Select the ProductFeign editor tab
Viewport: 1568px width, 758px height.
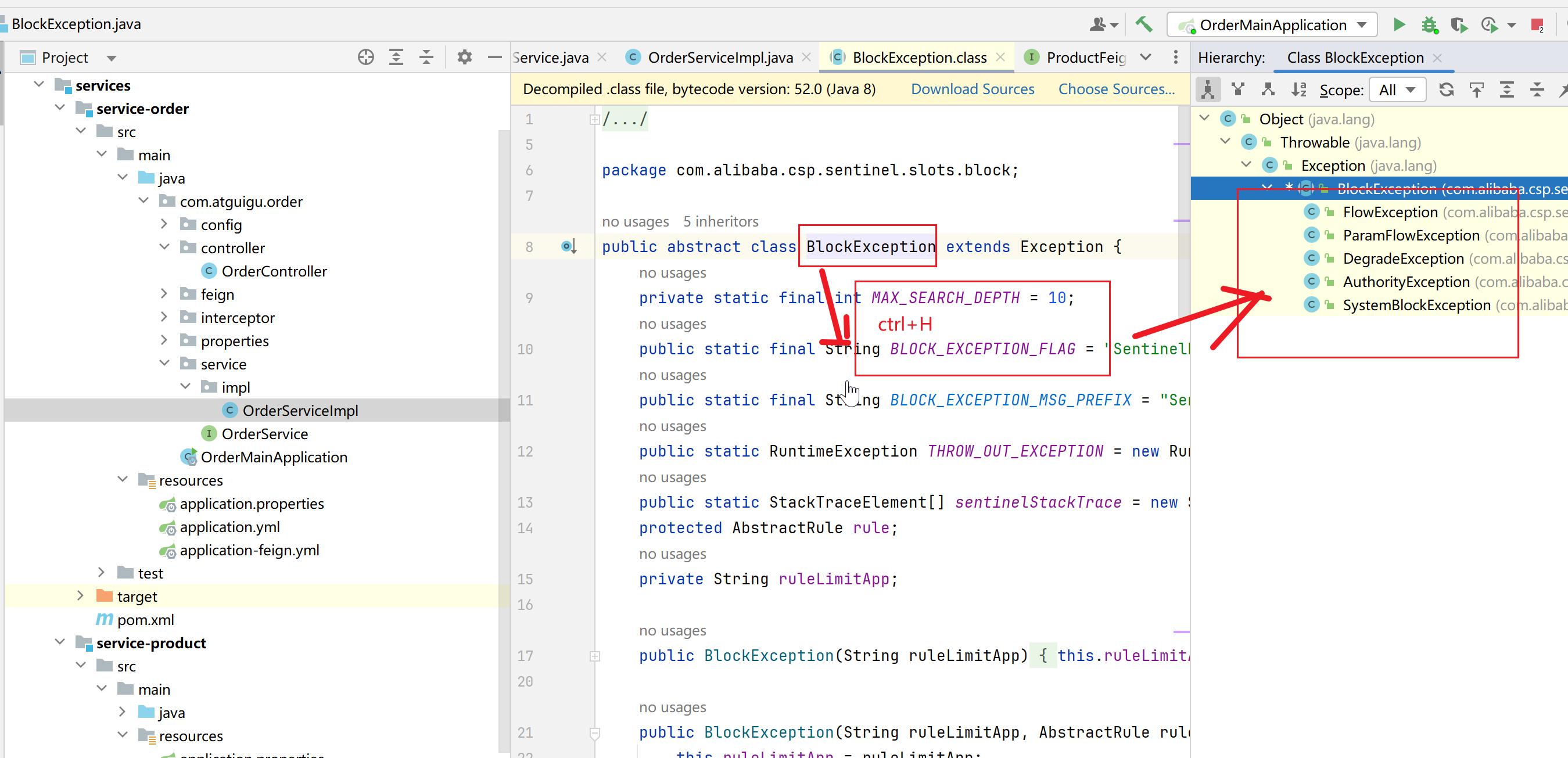(1085, 57)
